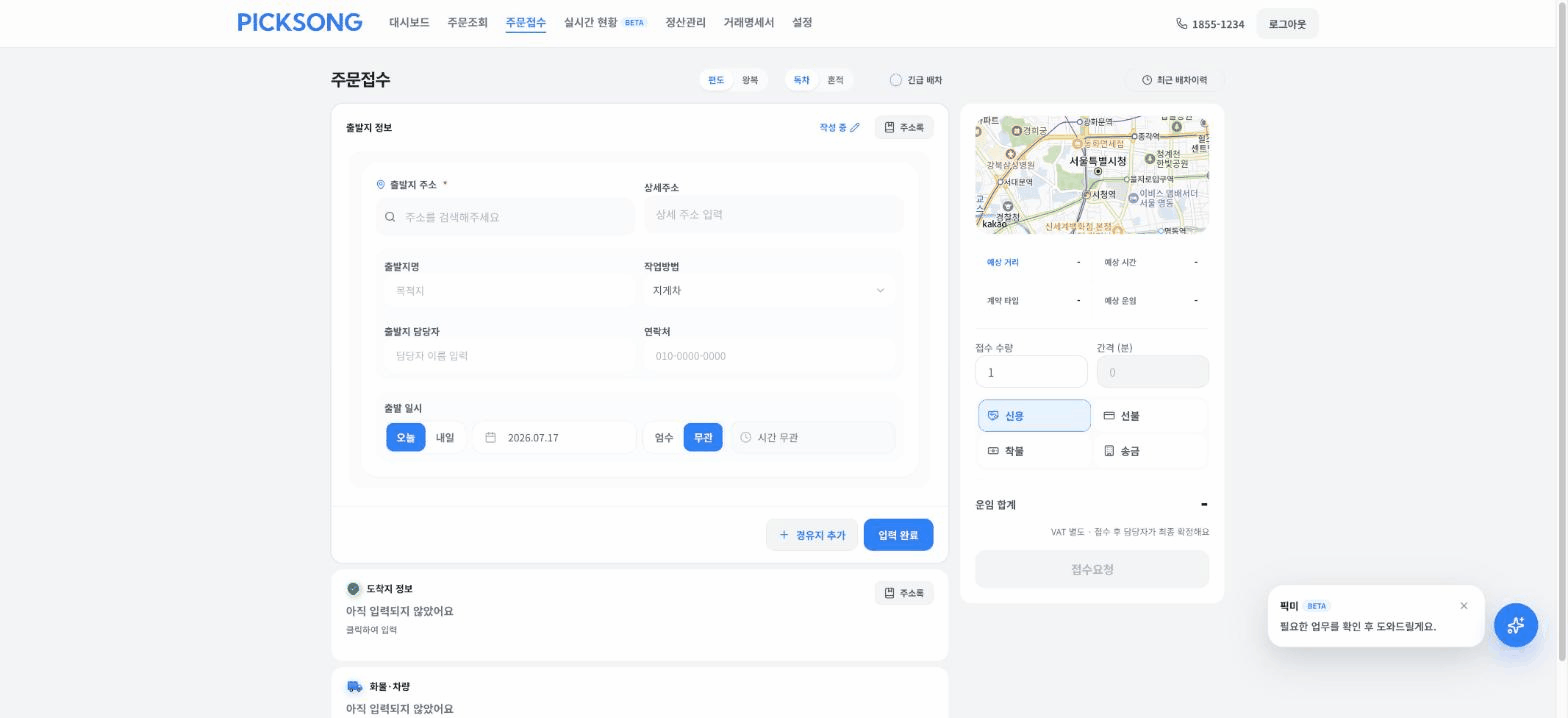Click the 로그아웃 button

1287,24
